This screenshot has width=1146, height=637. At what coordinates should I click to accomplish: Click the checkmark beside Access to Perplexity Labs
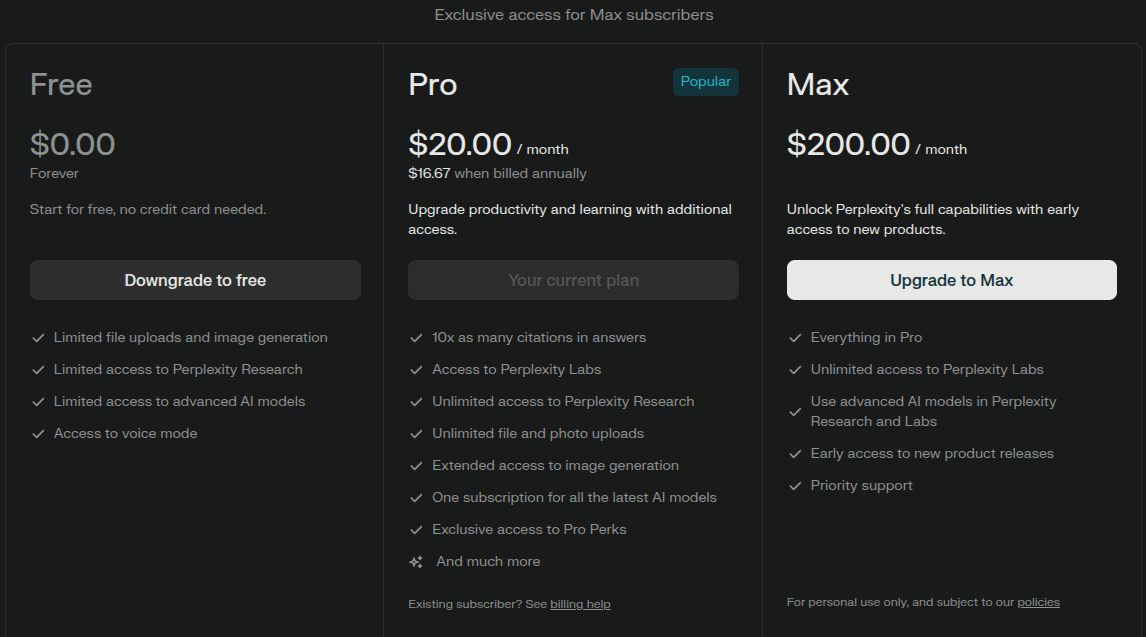click(x=417, y=370)
